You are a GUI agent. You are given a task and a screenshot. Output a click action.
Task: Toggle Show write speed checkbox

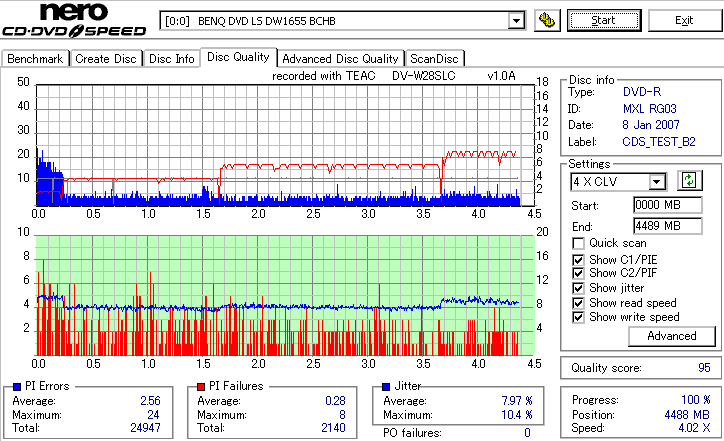pyautogui.click(x=578, y=317)
